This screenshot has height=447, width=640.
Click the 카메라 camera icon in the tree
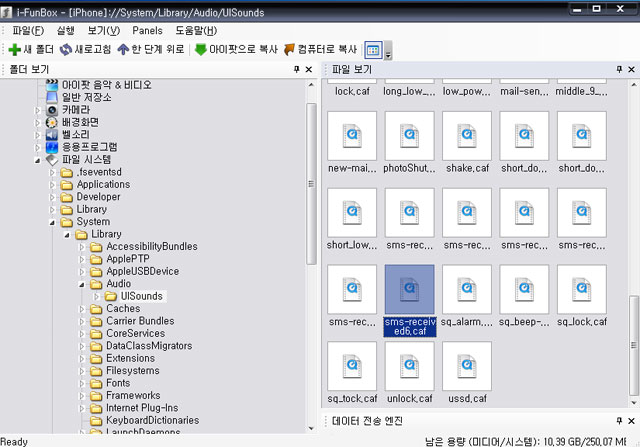click(x=52, y=110)
